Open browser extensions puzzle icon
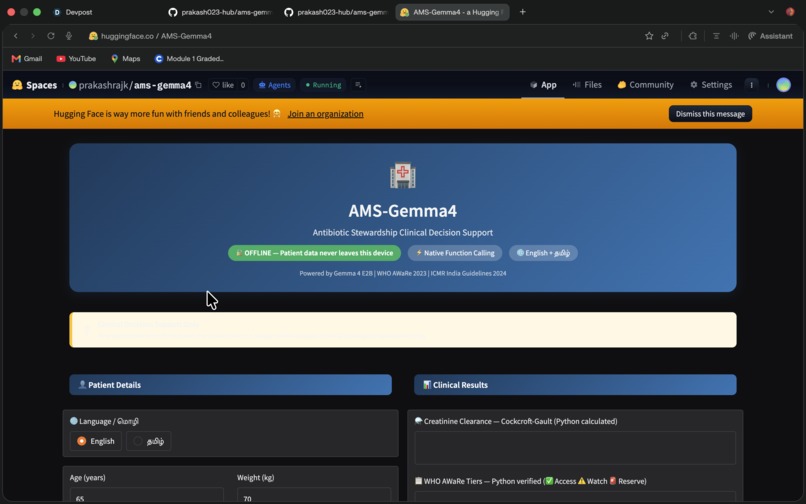 [693, 36]
